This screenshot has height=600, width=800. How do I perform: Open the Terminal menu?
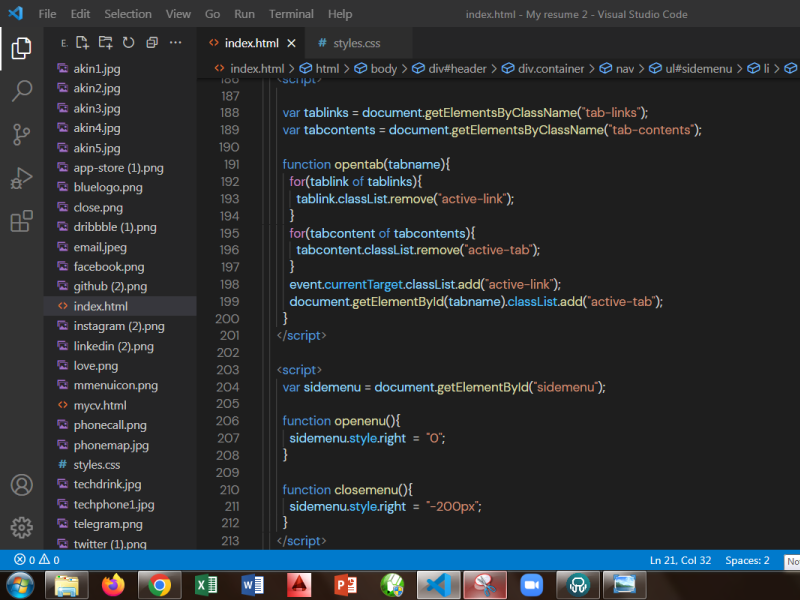[291, 14]
